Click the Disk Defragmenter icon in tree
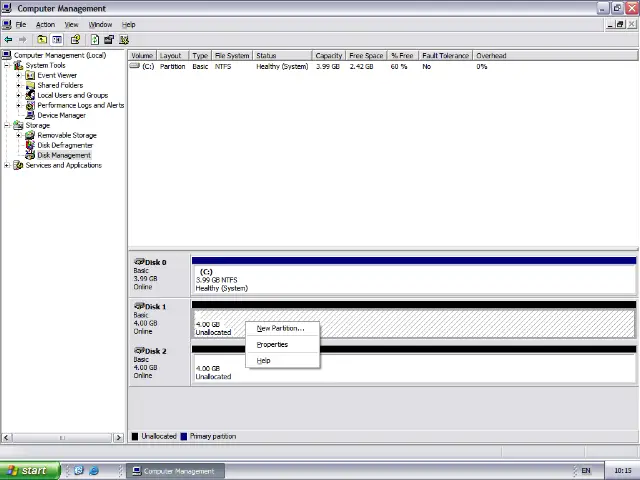This screenshot has width=640, height=480. 30,145
